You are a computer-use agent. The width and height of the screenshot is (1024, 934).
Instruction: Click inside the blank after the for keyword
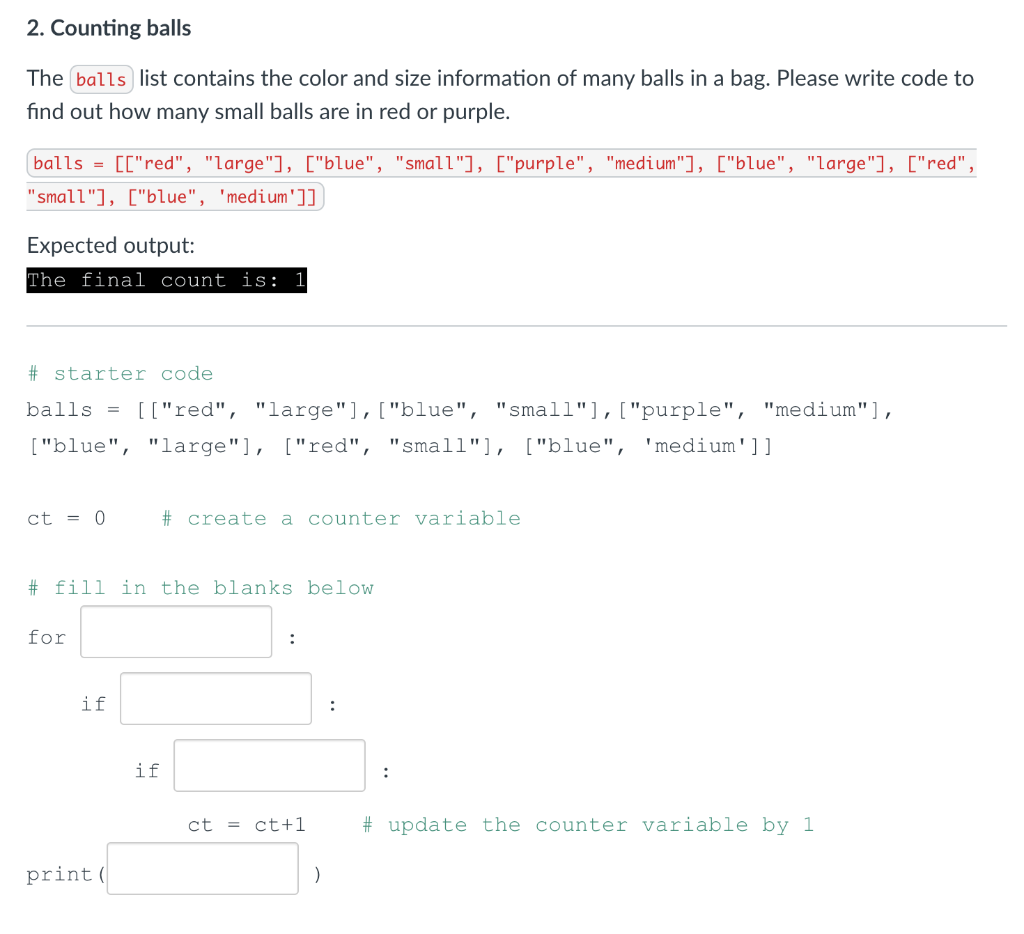pos(175,631)
